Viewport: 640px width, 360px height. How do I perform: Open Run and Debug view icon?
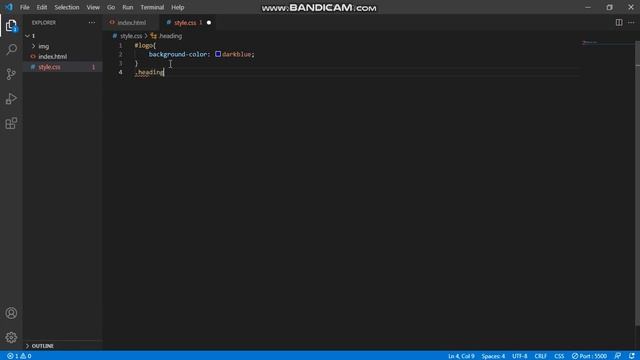[11, 99]
